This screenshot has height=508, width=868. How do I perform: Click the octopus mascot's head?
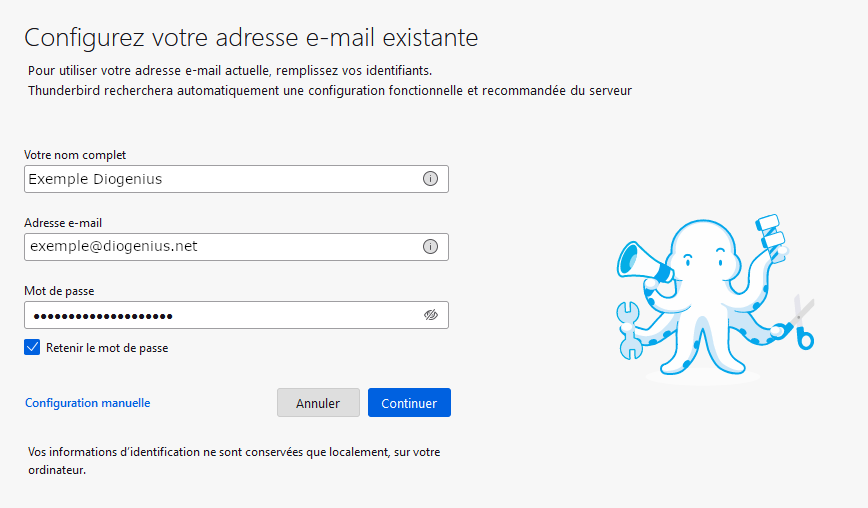[704, 249]
